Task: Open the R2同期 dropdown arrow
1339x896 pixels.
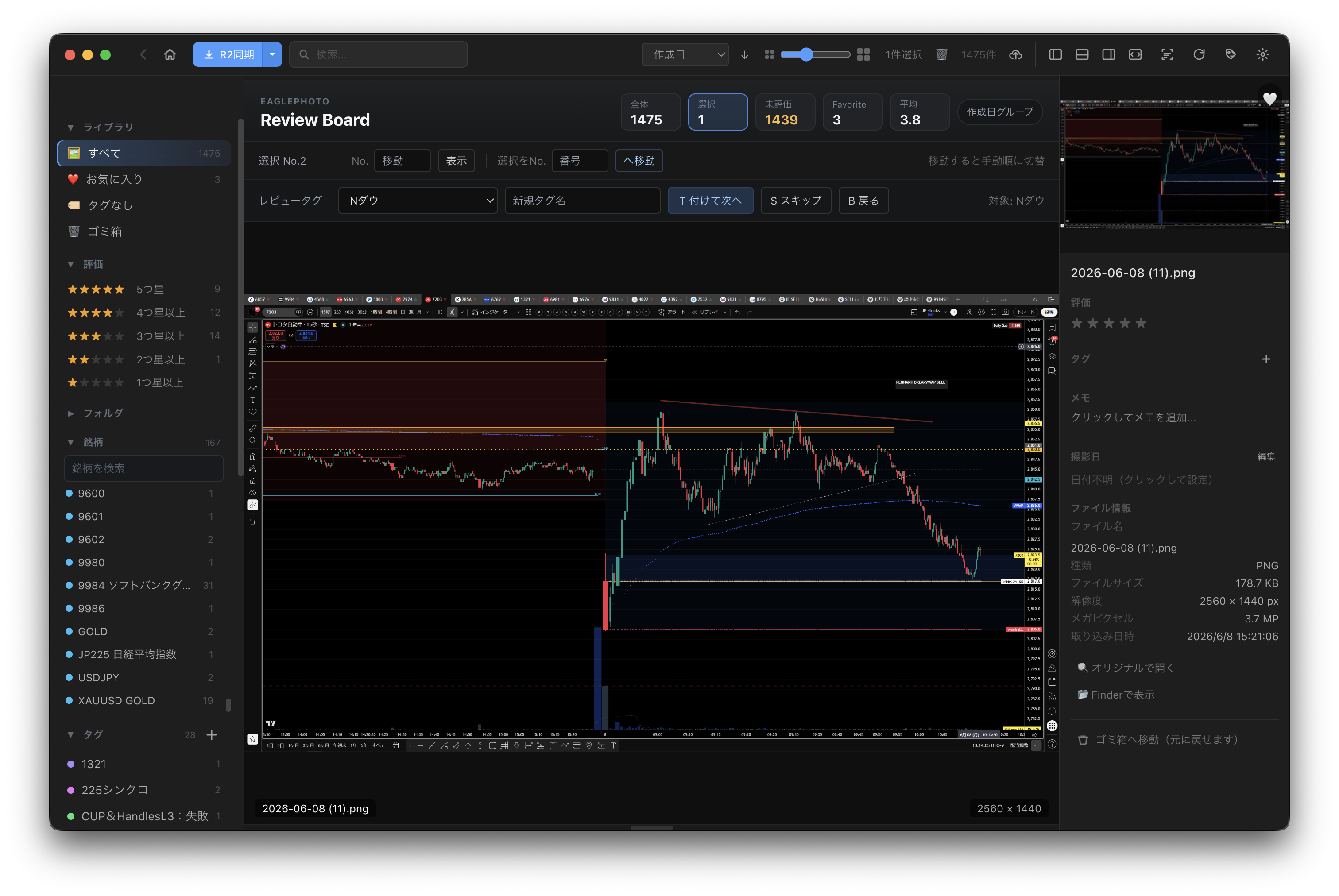Action: [272, 54]
